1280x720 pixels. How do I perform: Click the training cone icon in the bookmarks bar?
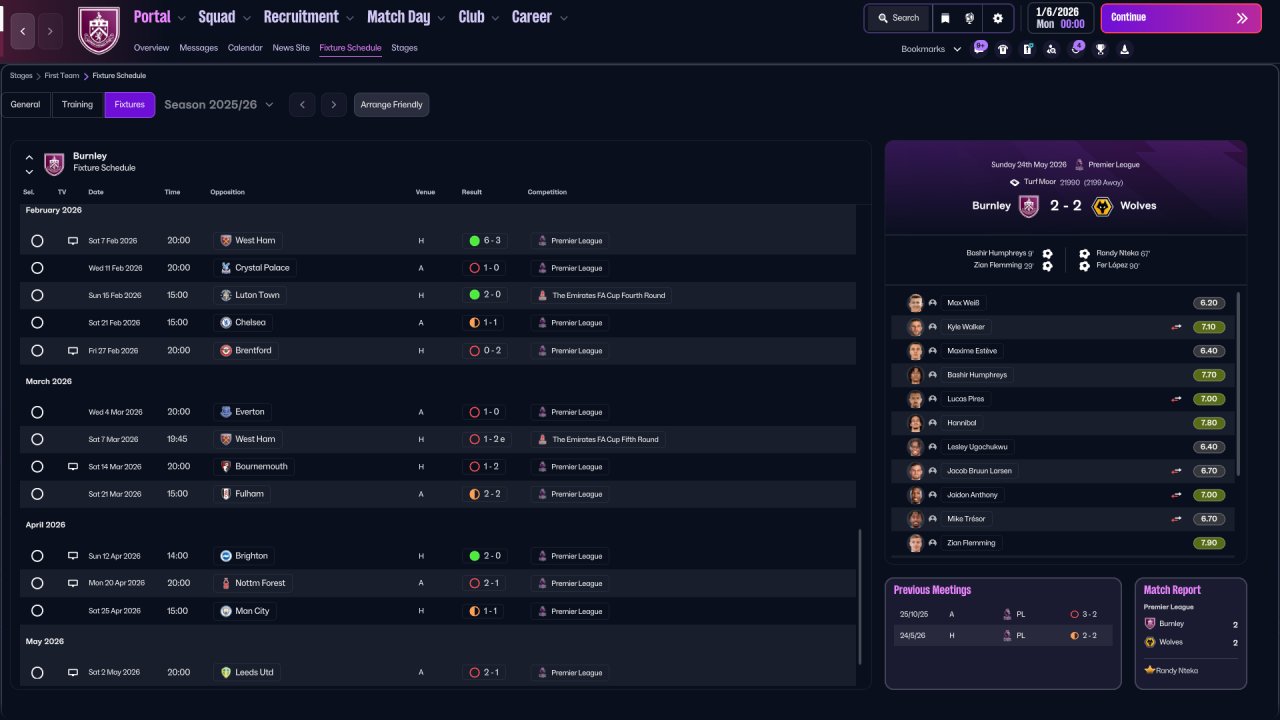(1124, 49)
